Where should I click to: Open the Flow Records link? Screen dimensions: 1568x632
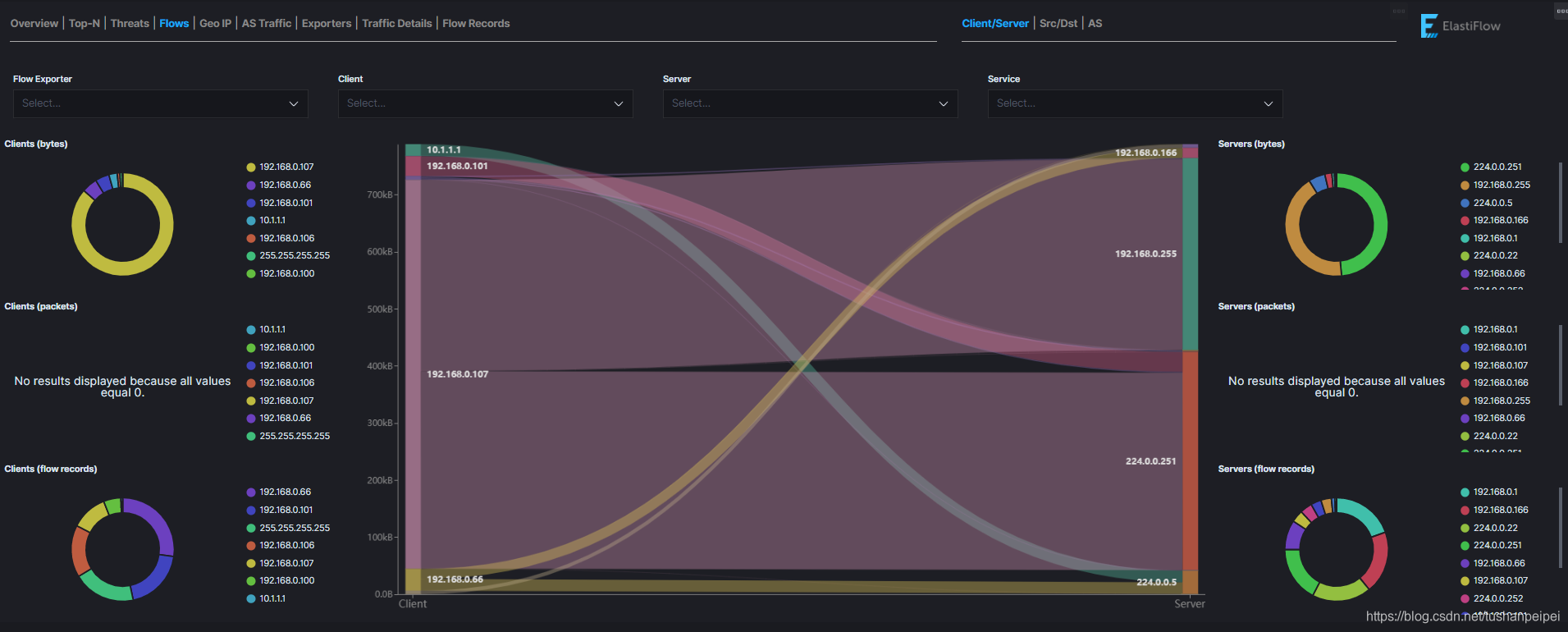coord(476,24)
